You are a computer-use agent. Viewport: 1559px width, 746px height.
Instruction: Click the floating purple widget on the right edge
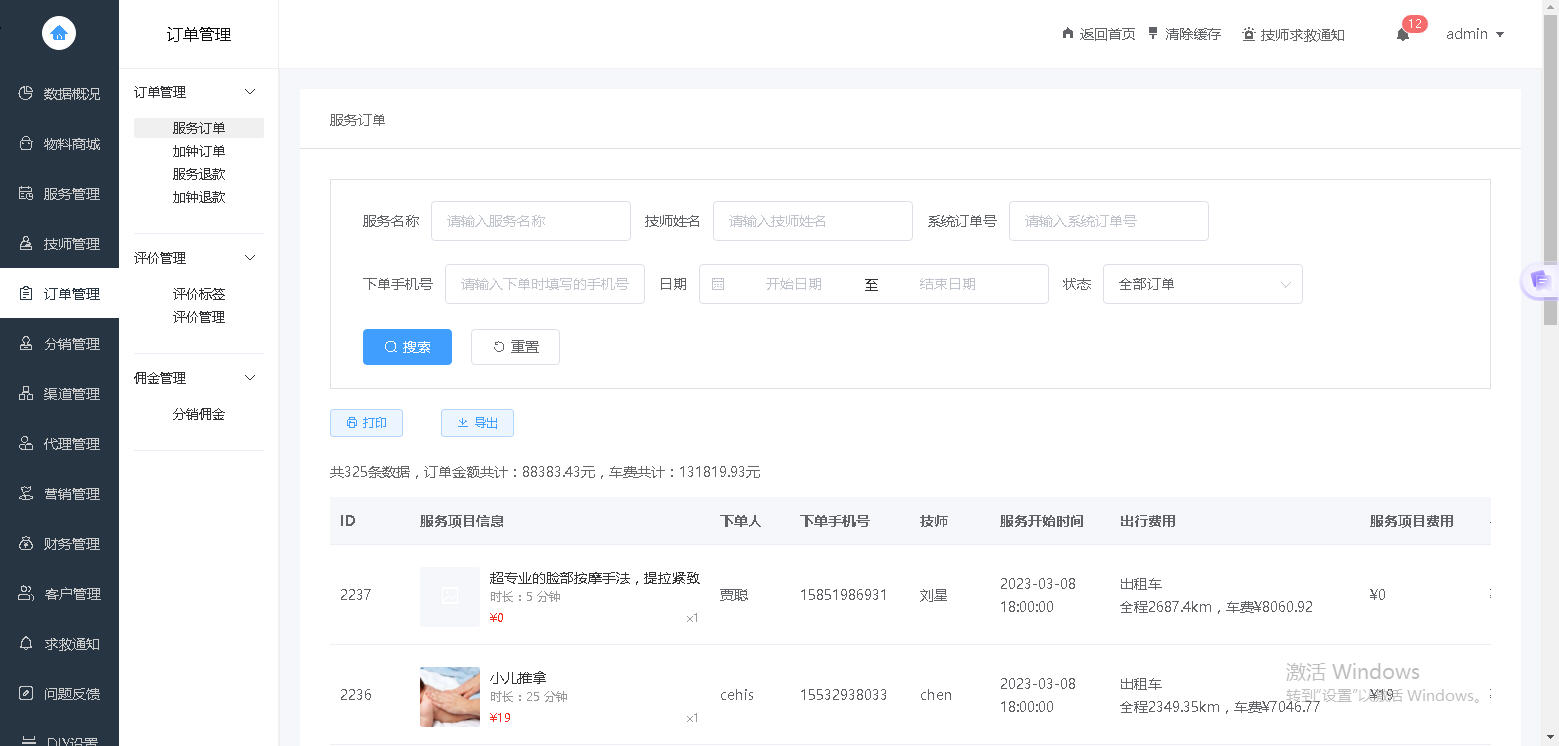(1540, 282)
